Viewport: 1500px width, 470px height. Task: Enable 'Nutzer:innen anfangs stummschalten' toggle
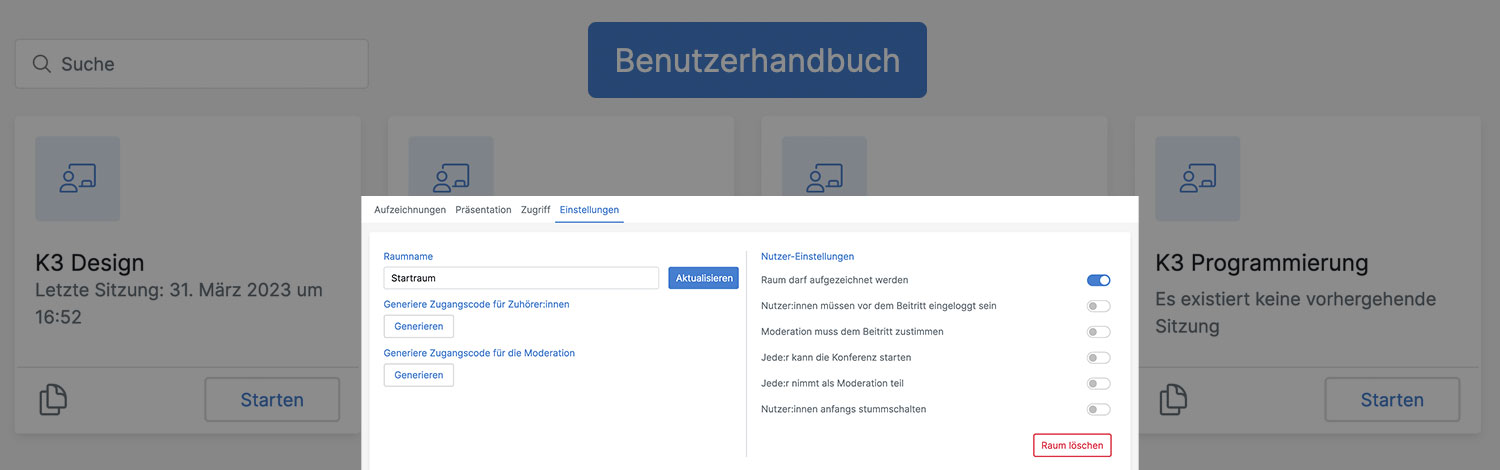(1098, 409)
